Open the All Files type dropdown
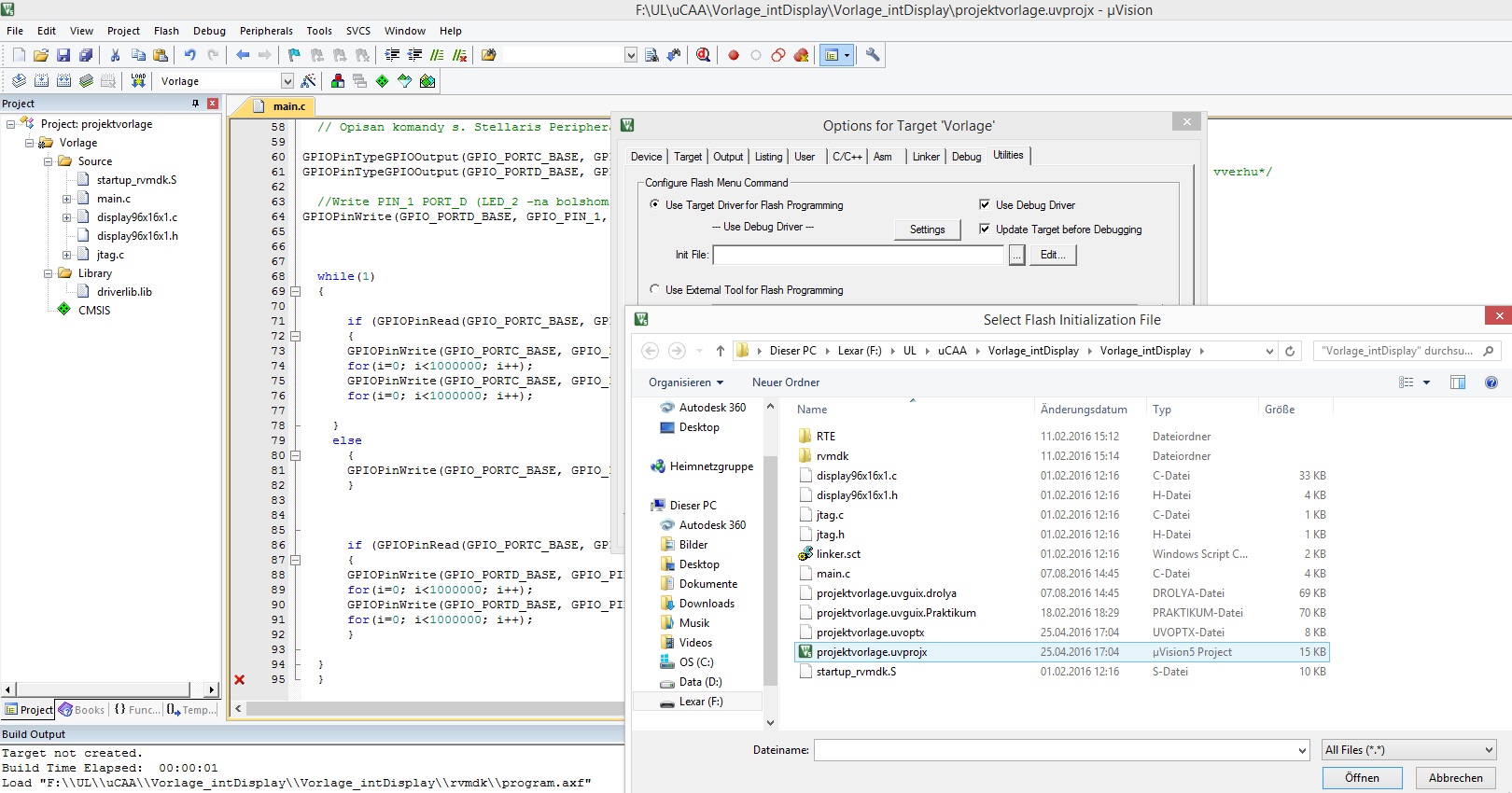1512x793 pixels. pos(1409,750)
